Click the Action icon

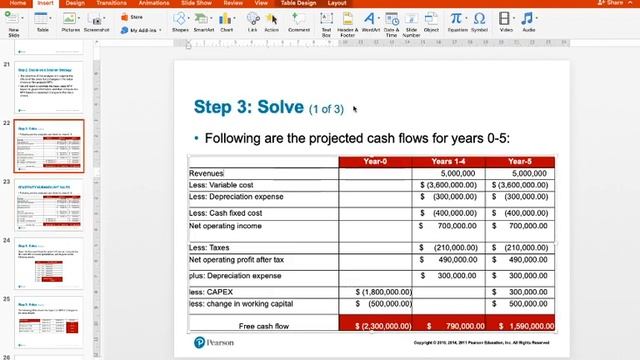click(271, 19)
